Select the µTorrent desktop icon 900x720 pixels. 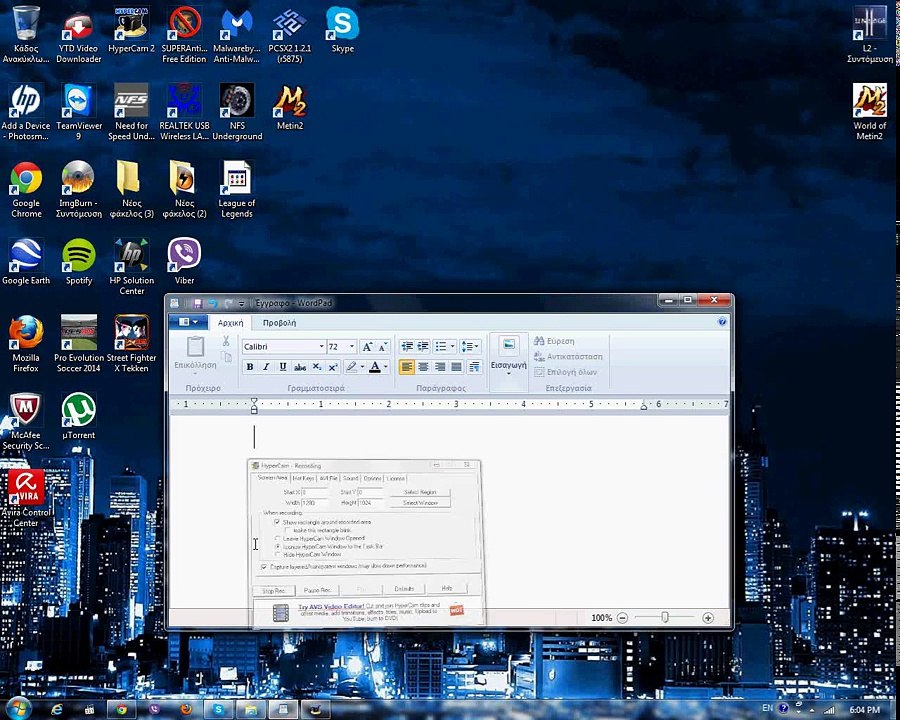coord(79,416)
